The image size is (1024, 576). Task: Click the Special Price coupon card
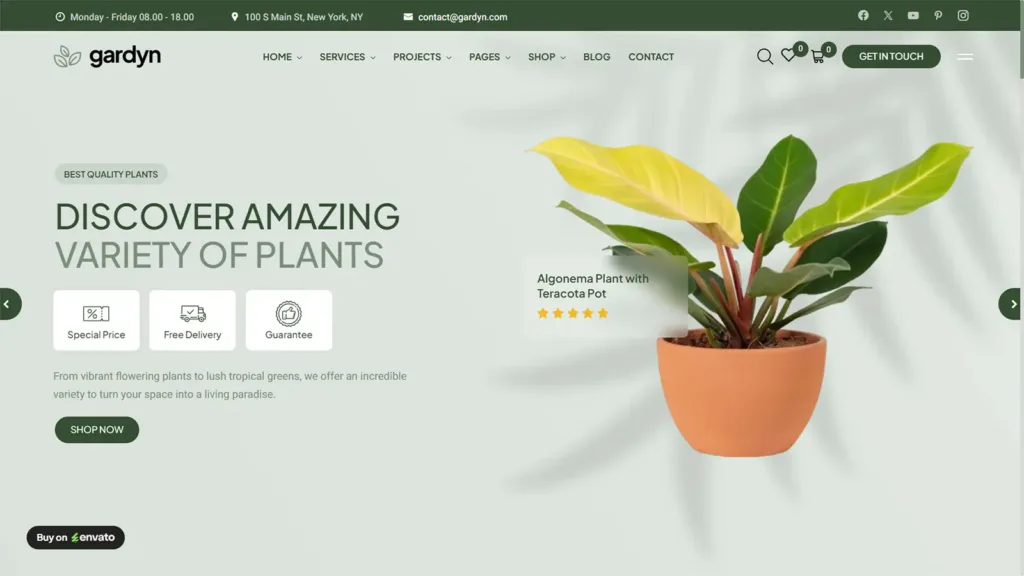pos(96,320)
